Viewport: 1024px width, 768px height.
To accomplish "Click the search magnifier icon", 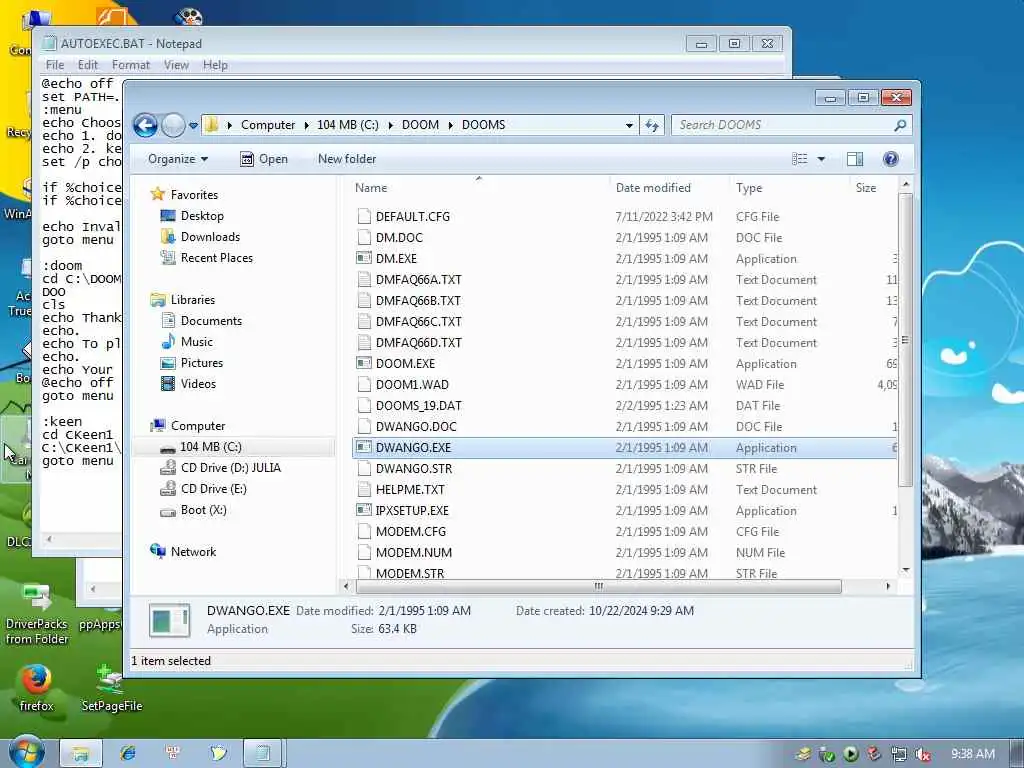I will click(x=900, y=125).
